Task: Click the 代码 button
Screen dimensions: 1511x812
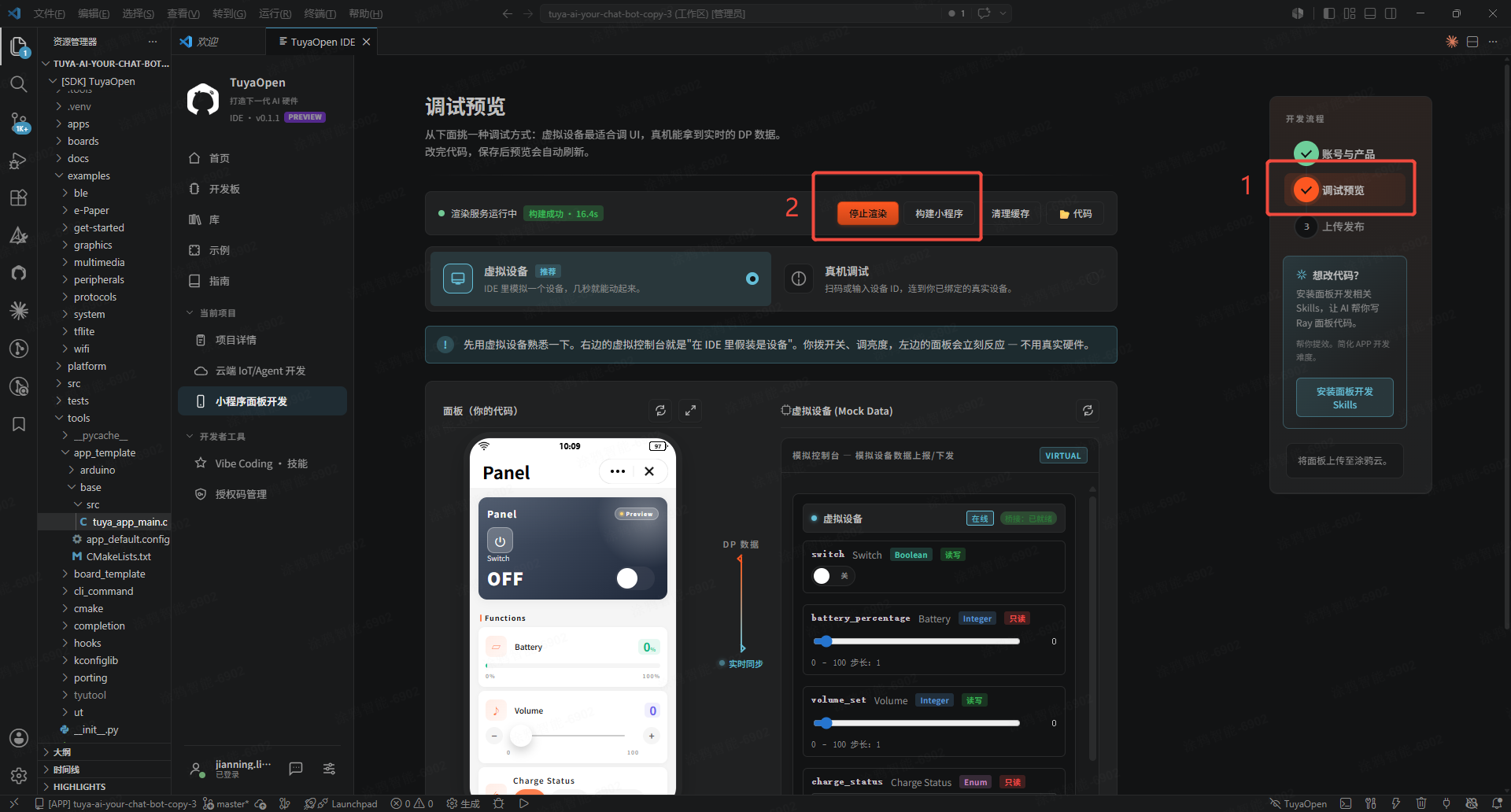Action: click(x=1075, y=213)
